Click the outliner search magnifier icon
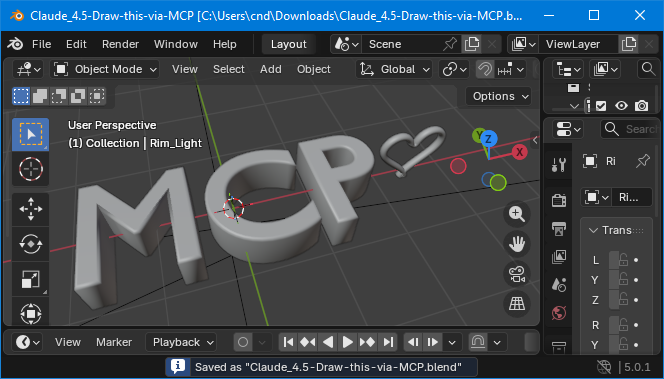 click(648, 69)
